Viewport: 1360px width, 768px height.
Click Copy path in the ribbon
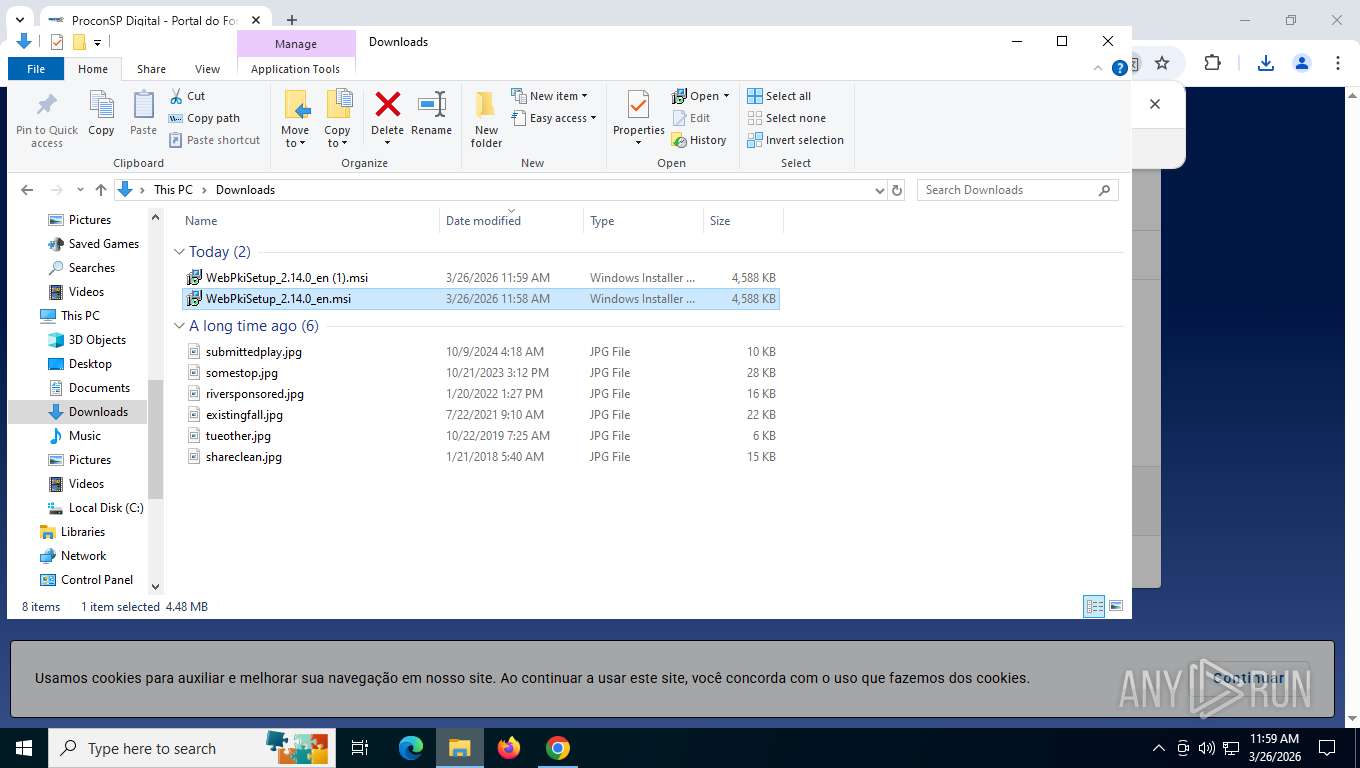click(x=204, y=118)
